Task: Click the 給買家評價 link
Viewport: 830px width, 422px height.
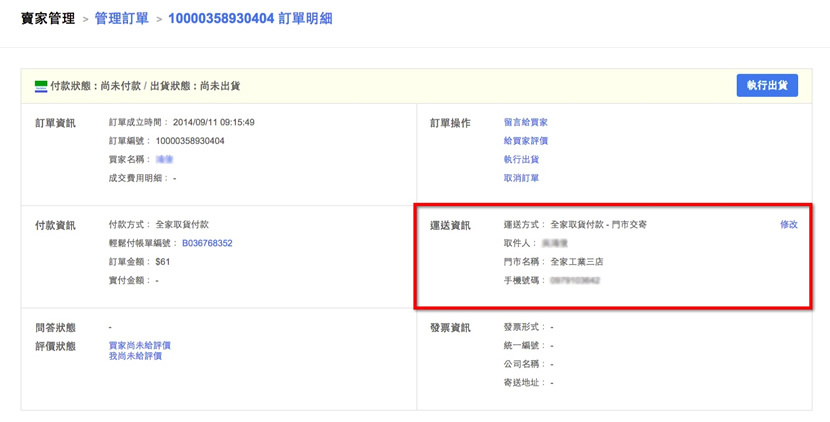Action: click(x=526, y=141)
